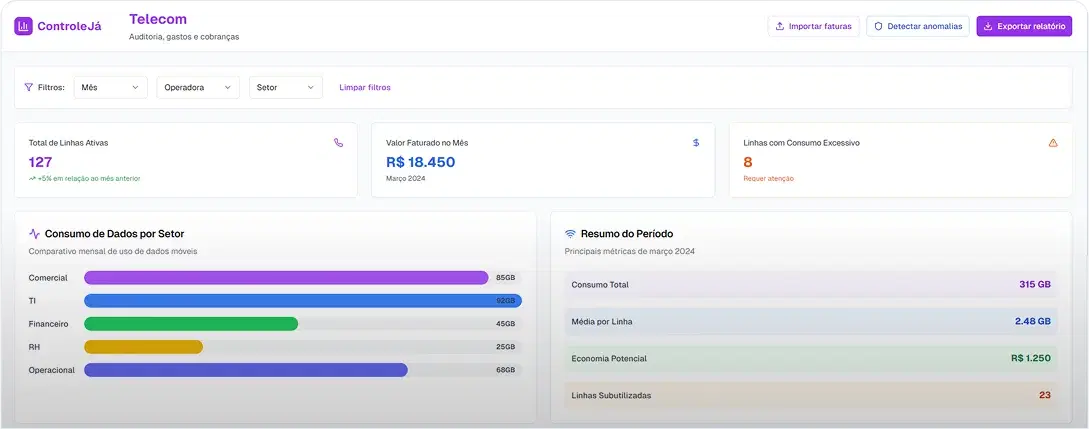1089x429 pixels.
Task: Click the Limpar filtros link
Action: tap(365, 88)
